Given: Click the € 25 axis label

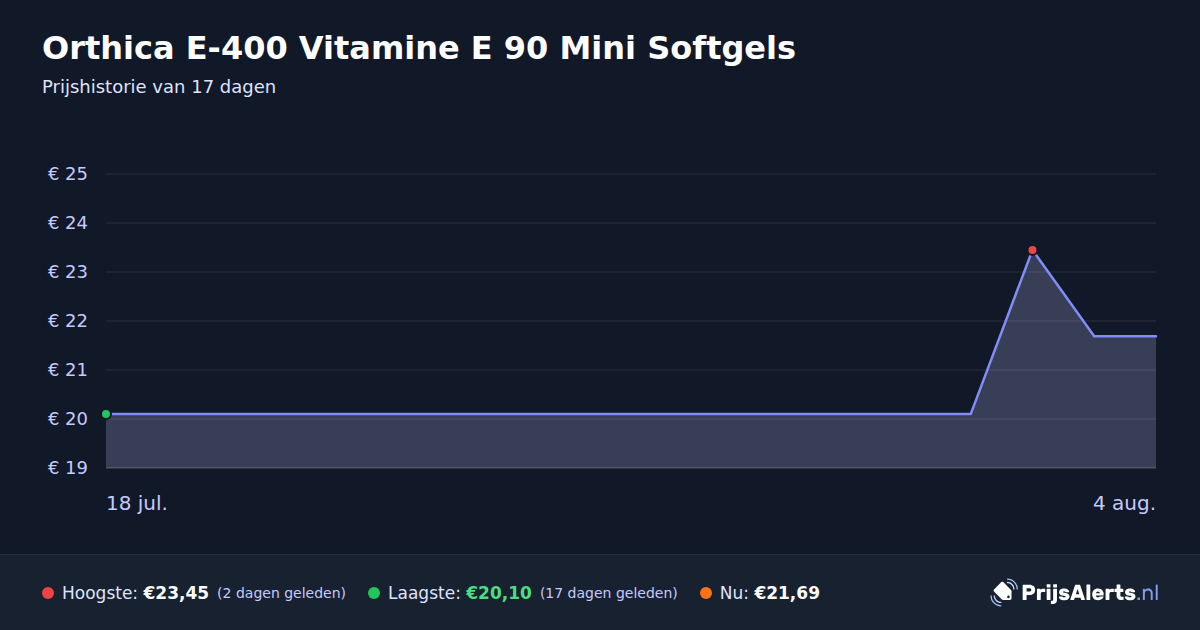Looking at the screenshot, I should point(68,174).
